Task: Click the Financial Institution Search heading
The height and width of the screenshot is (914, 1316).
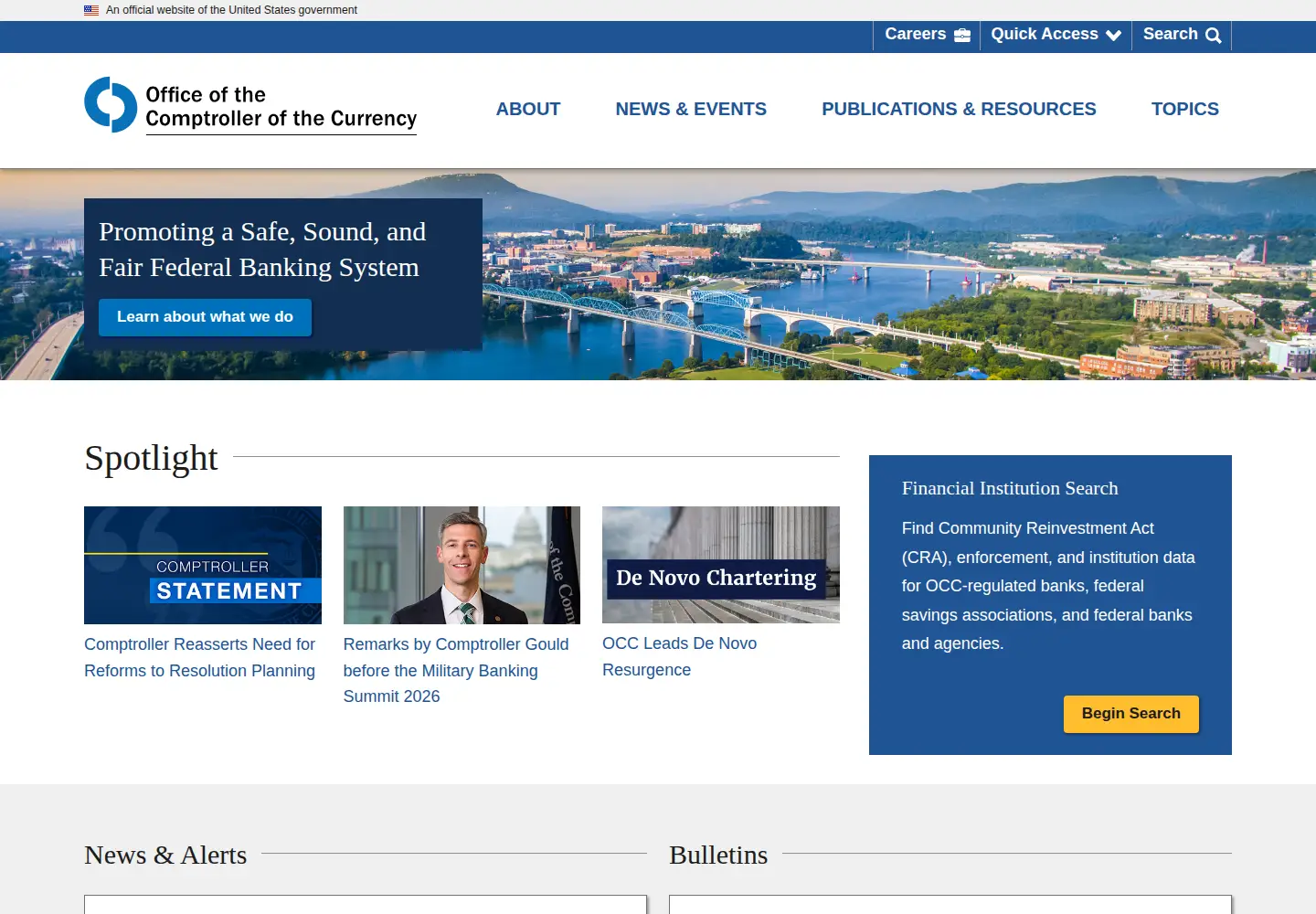Action: (1010, 488)
